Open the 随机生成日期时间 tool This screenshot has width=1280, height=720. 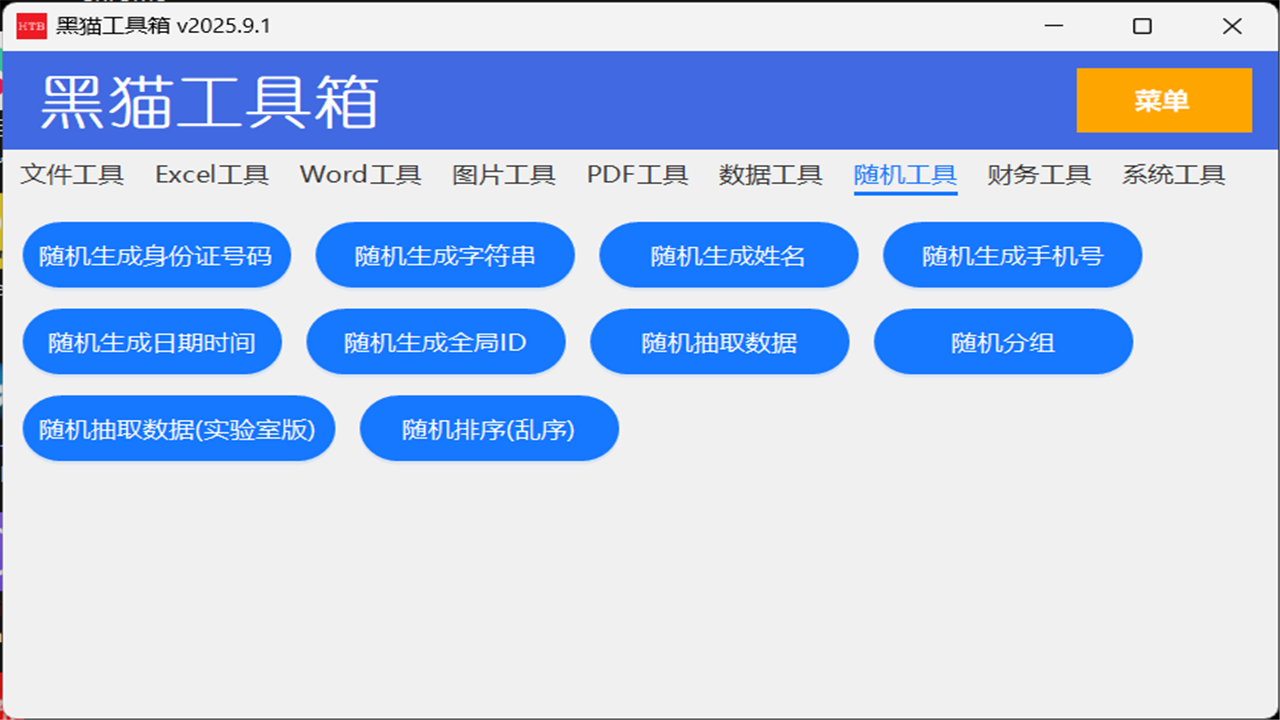152,341
